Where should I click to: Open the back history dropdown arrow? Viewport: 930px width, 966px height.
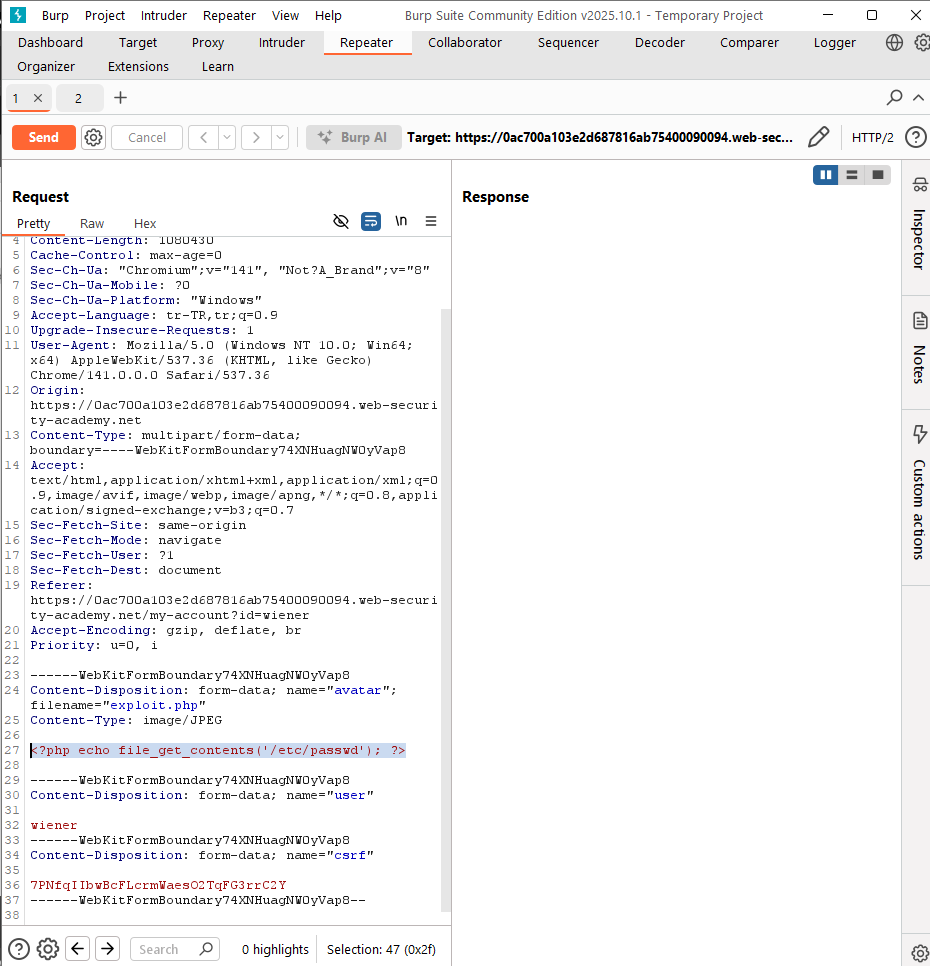coord(227,137)
